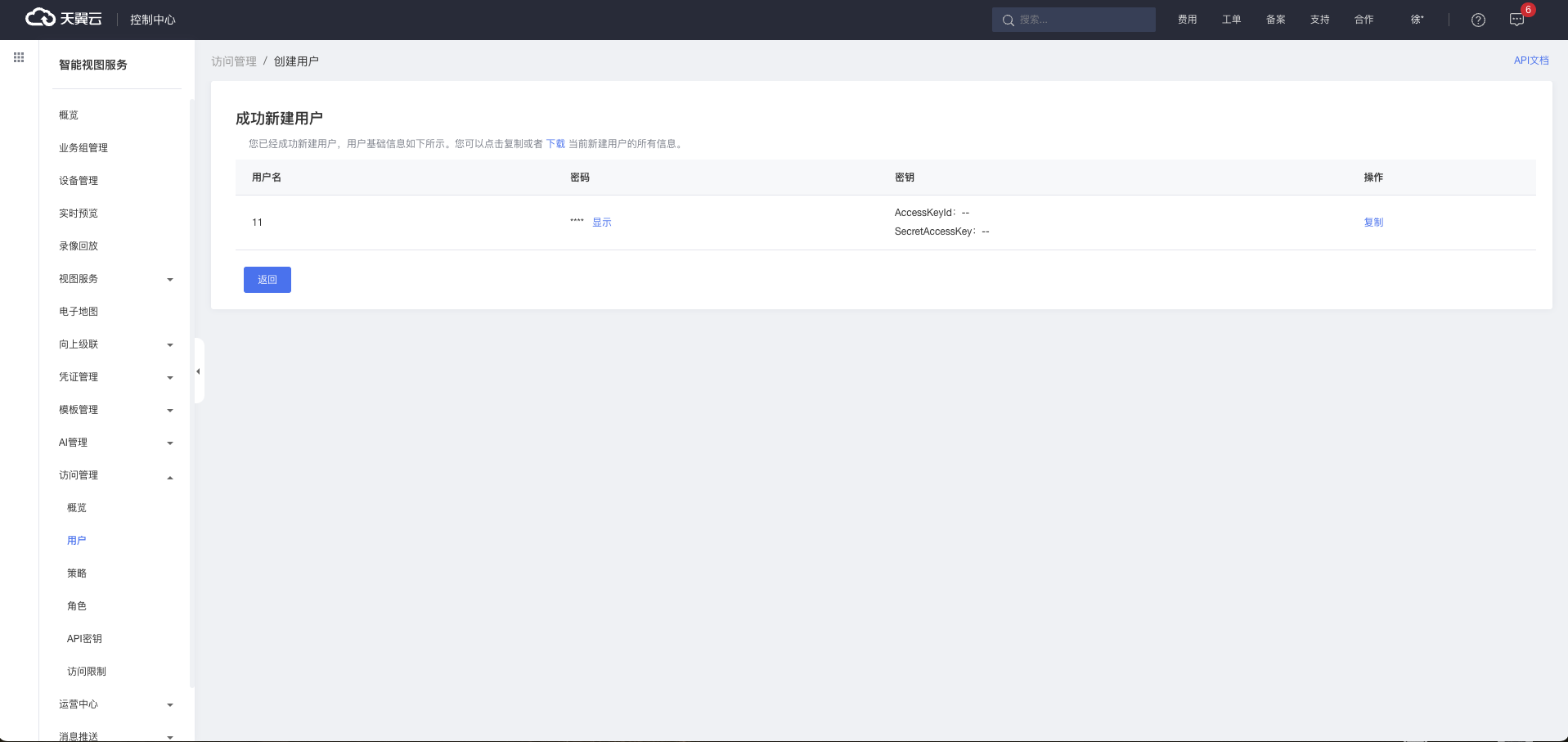Open the 设备管理 menu item
Image resolution: width=1568 pixels, height=742 pixels.
[79, 181]
